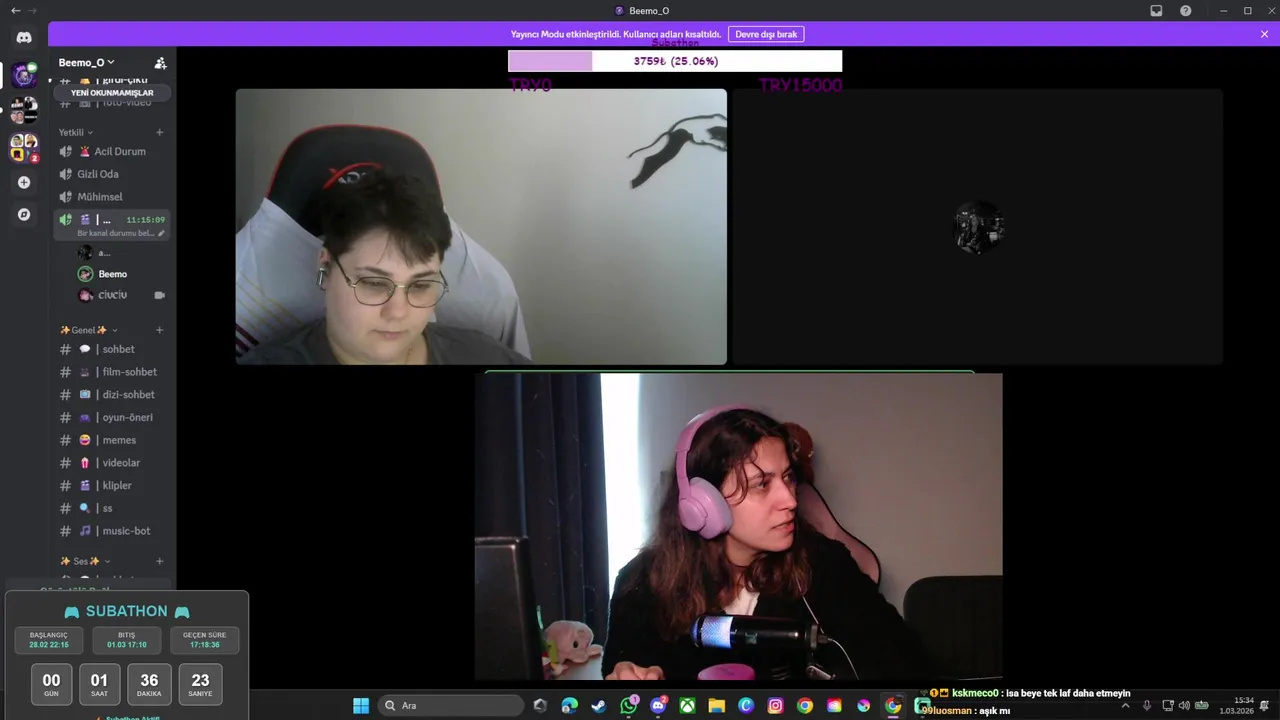Open the videolar channel
The height and width of the screenshot is (720, 1280).
click(111, 463)
